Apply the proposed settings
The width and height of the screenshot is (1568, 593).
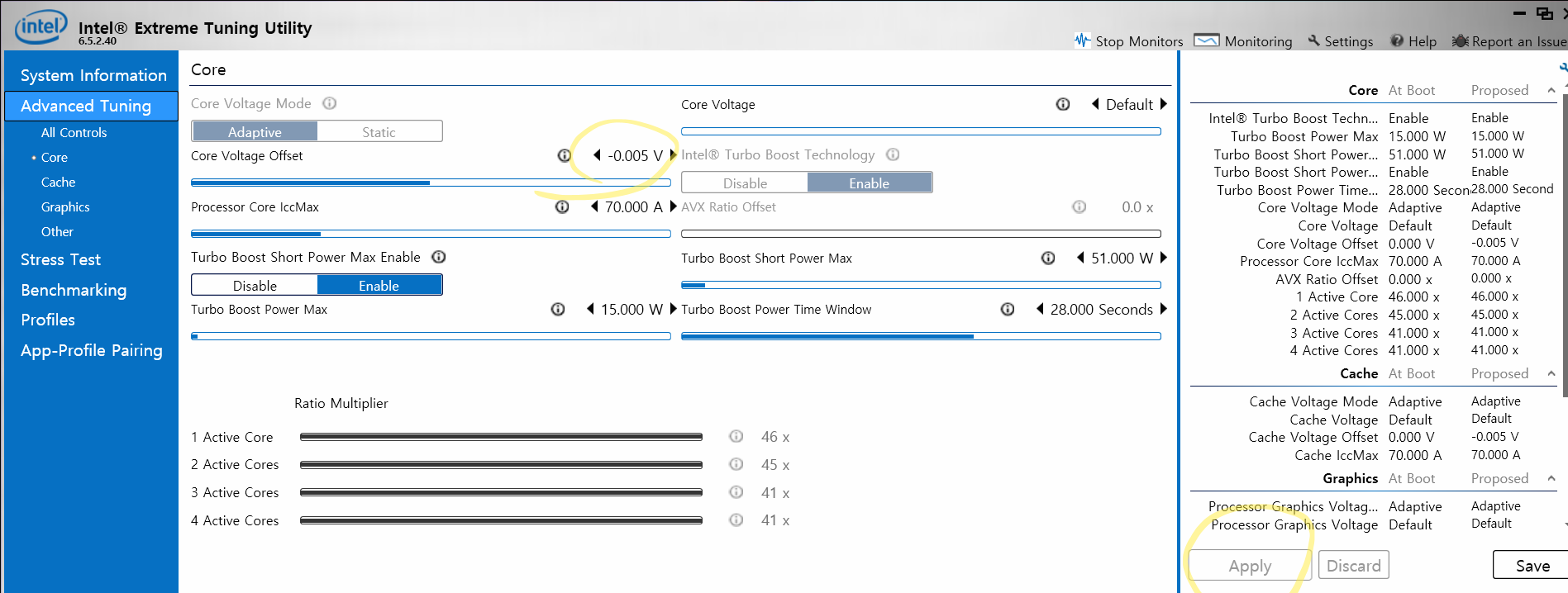coord(1250,566)
